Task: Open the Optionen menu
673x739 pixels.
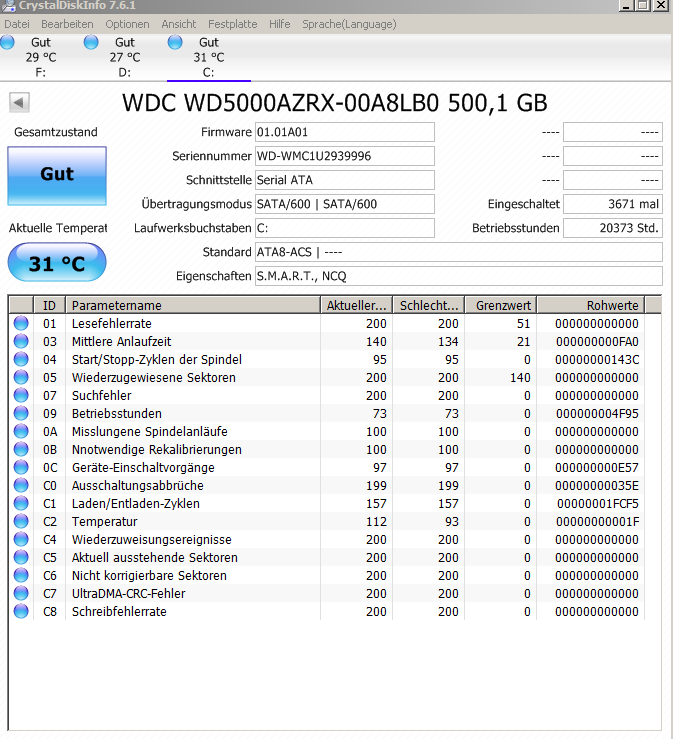Action: pyautogui.click(x=127, y=24)
